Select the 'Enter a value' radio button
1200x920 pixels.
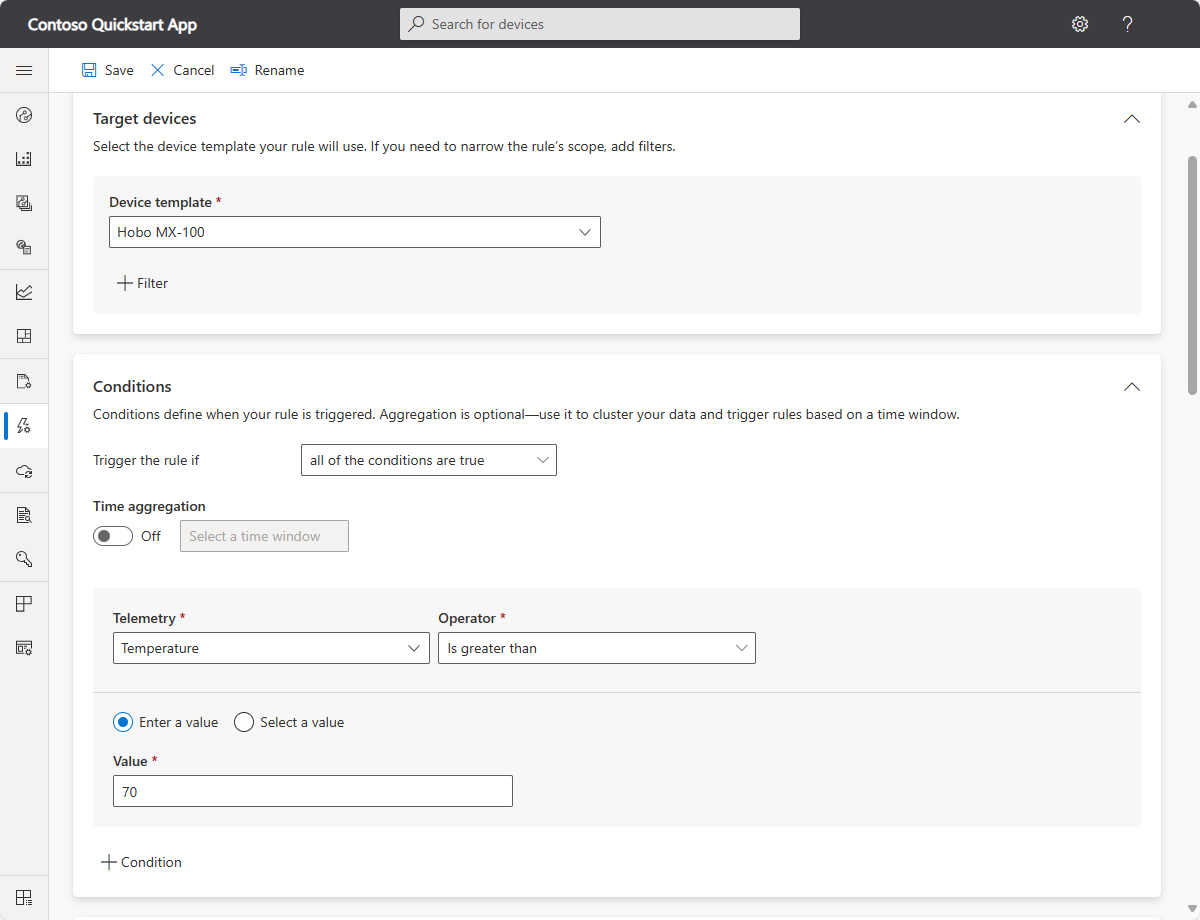[x=123, y=722]
